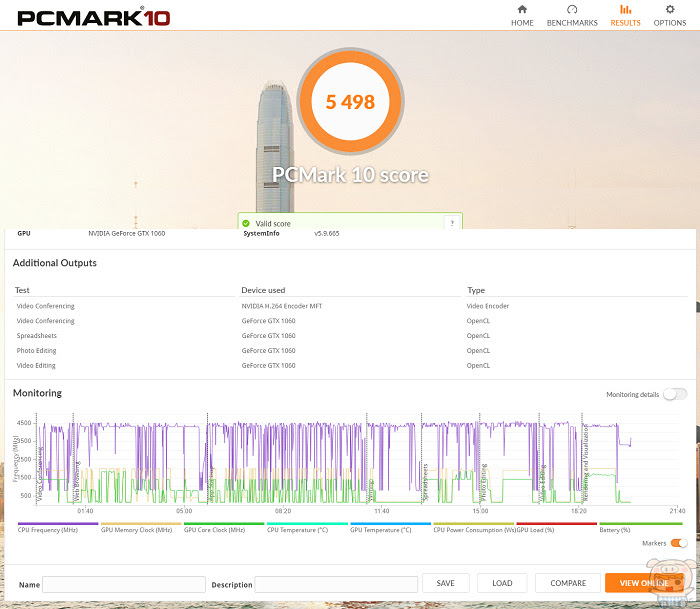Save the benchmark result
This screenshot has height=609, width=700.
tap(446, 583)
